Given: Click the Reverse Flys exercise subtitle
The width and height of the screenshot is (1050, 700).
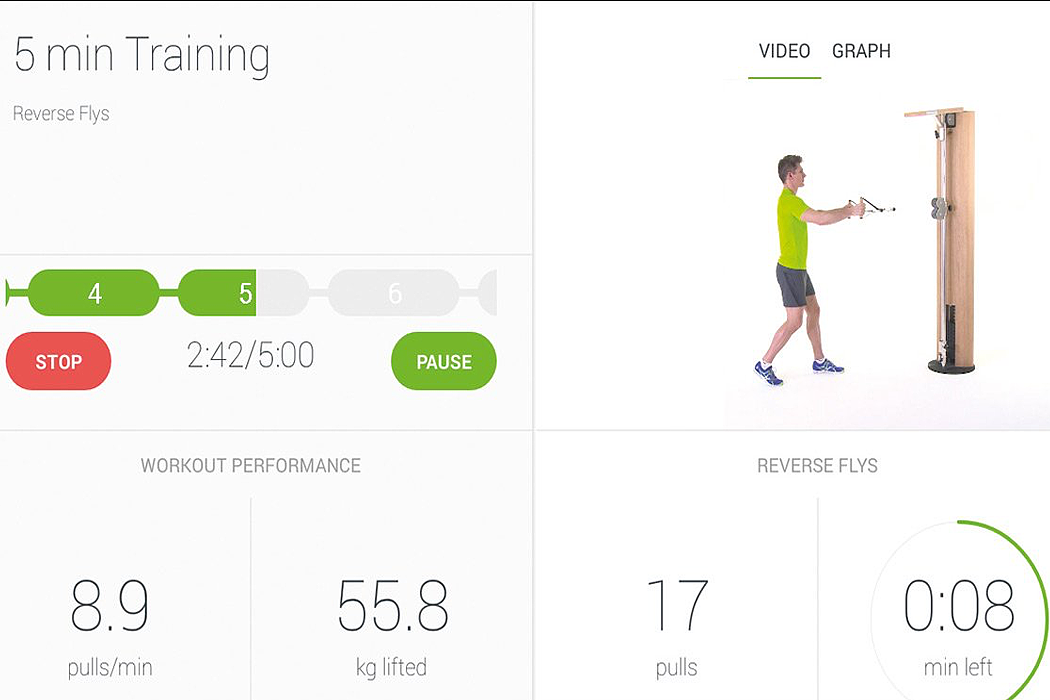Looking at the screenshot, I should 61,114.
